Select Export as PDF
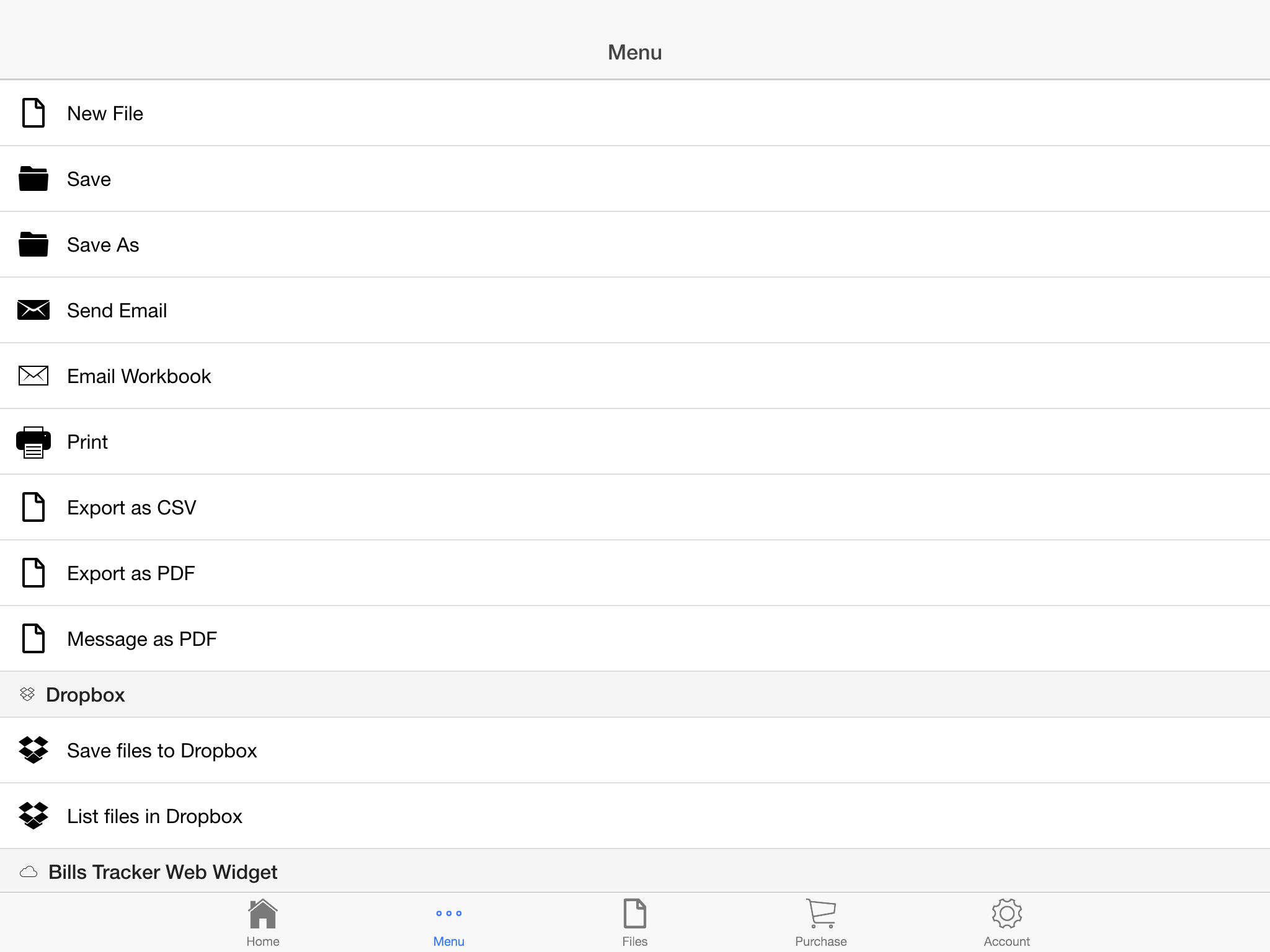 [635, 573]
